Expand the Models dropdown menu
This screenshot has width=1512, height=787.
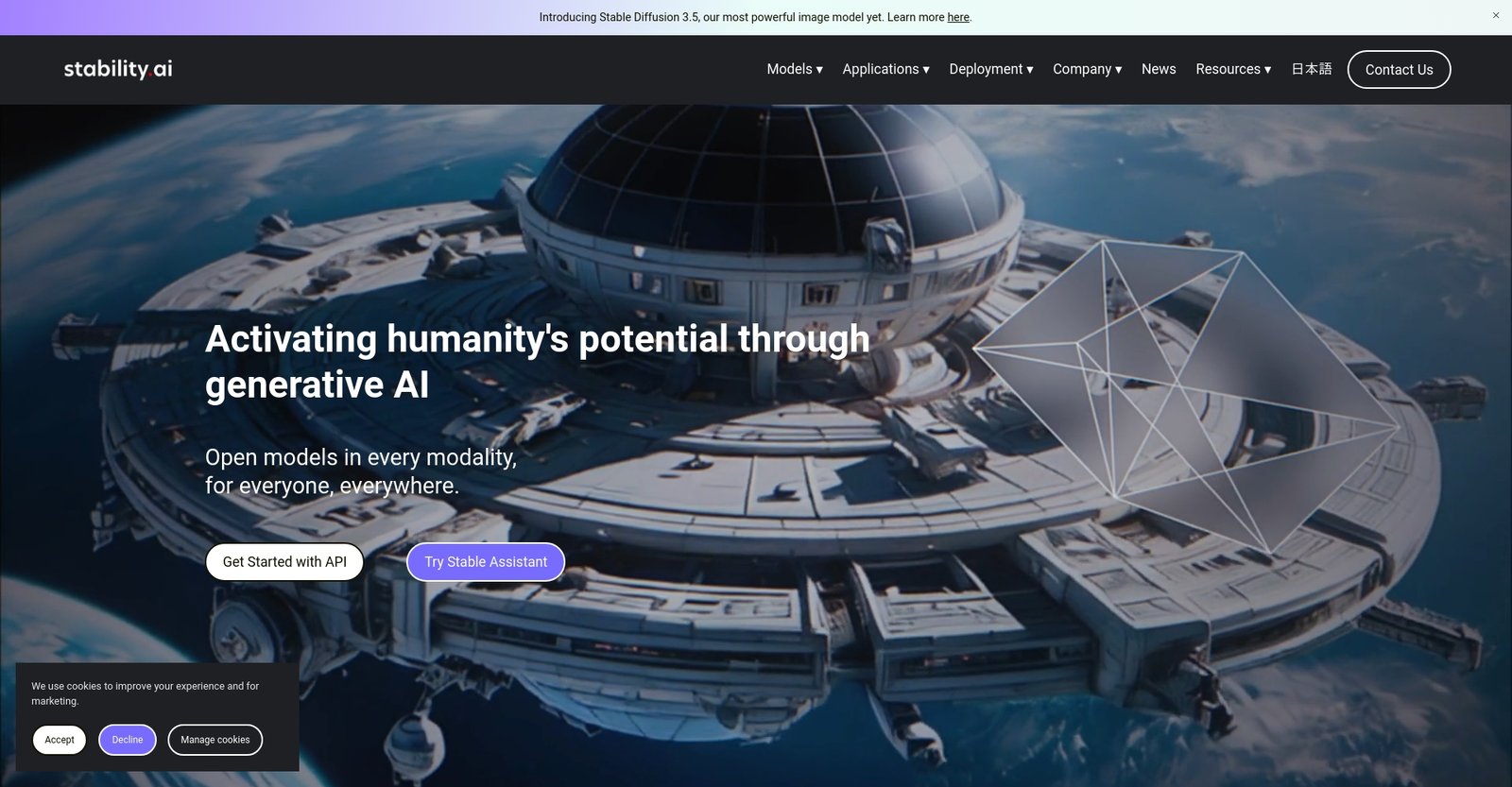795,69
